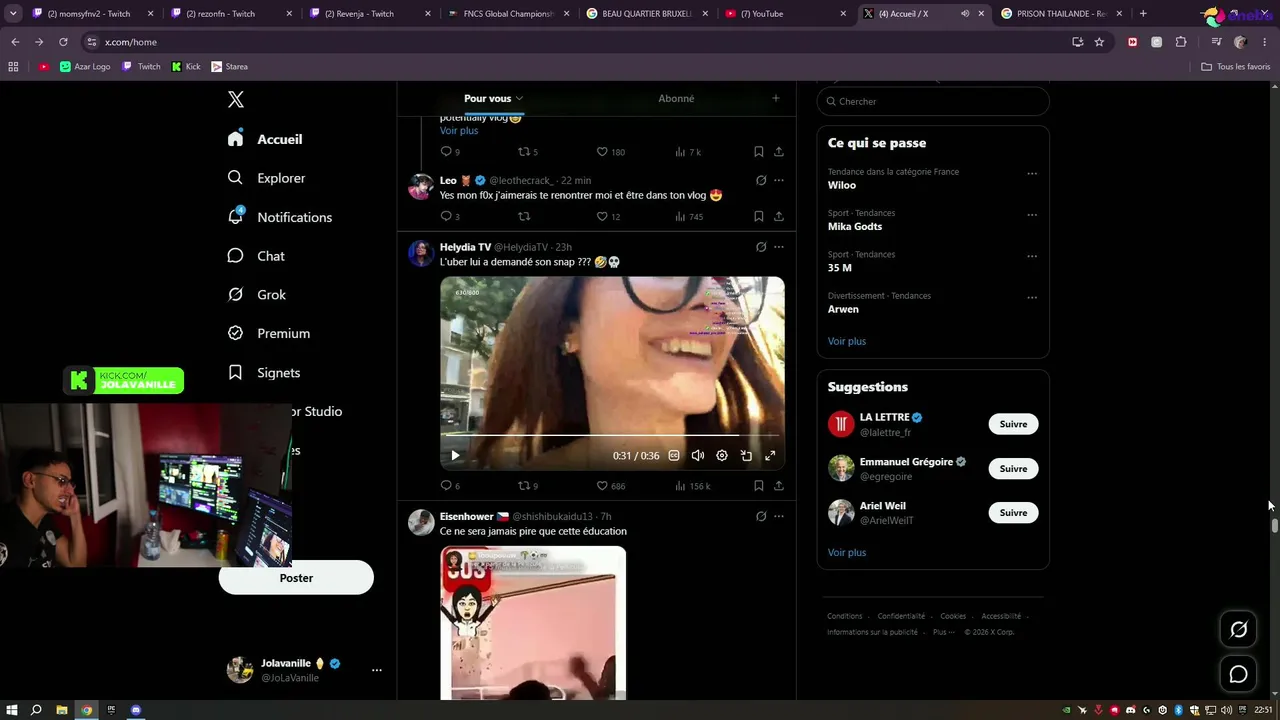Open the Windows Start menu
The image size is (1280, 720).
pos(11,710)
